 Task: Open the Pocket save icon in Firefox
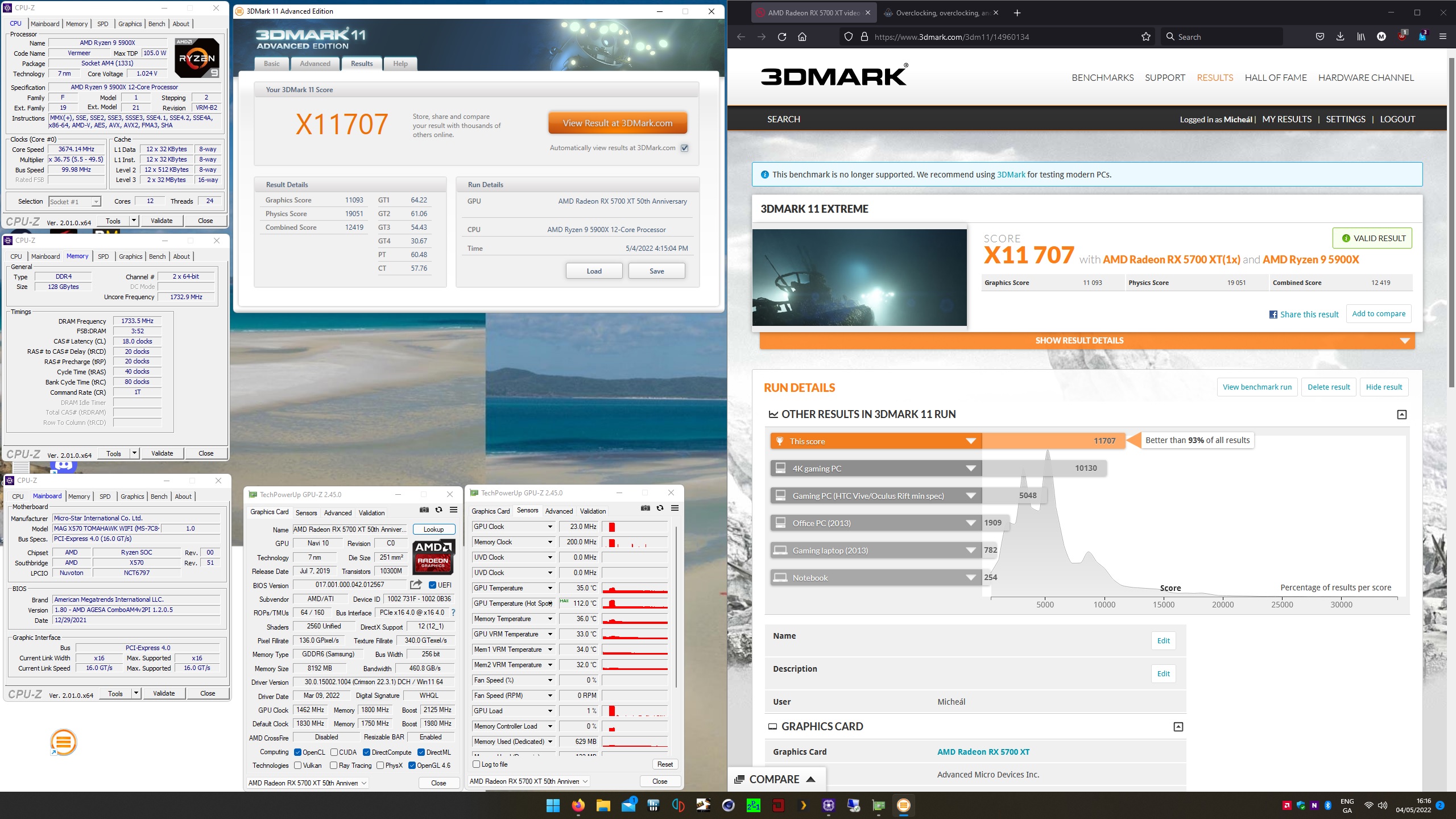point(1319,37)
